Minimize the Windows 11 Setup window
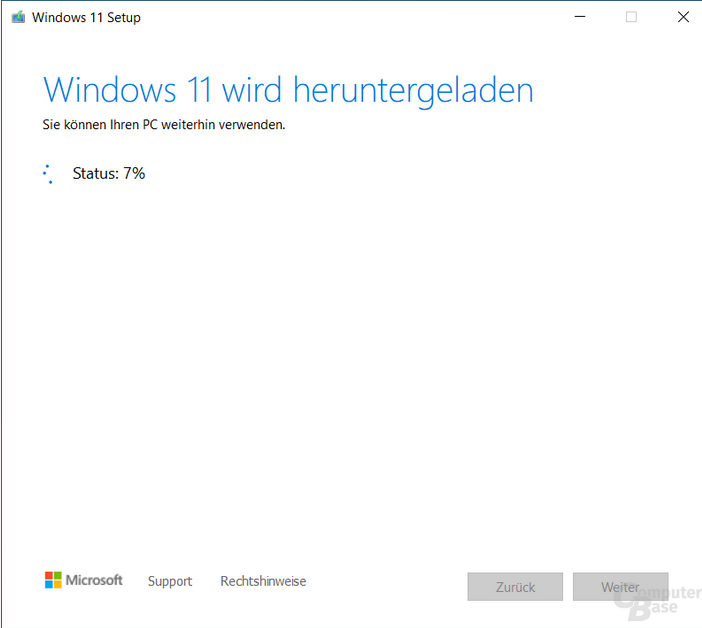 pyautogui.click(x=580, y=17)
